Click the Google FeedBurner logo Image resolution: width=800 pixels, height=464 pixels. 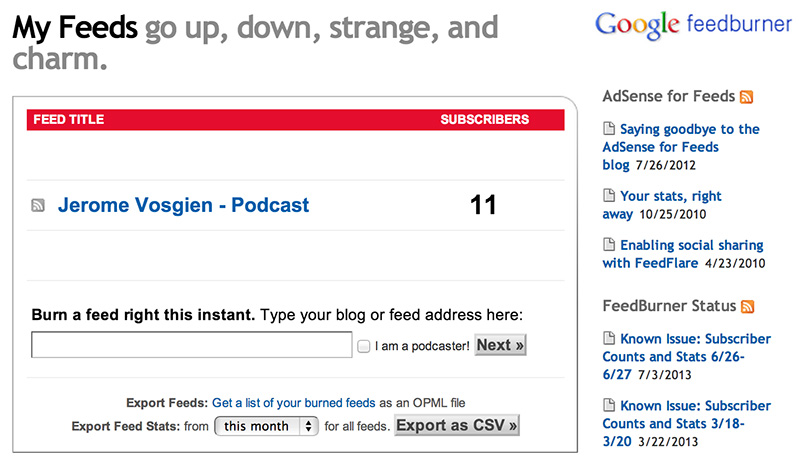click(693, 25)
